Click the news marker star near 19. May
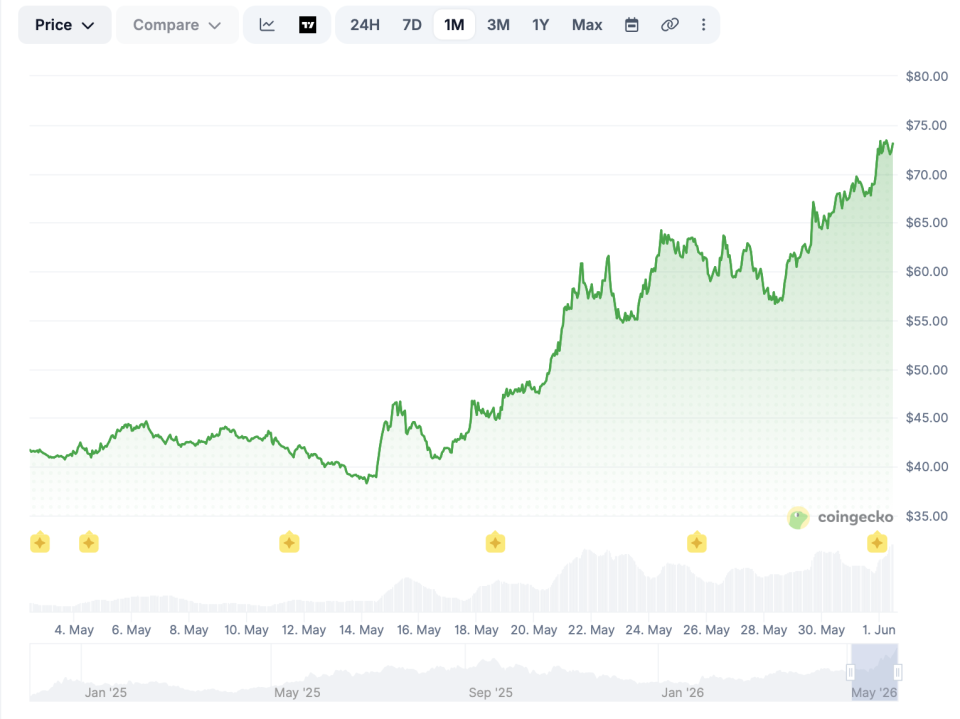The width and height of the screenshot is (960, 719). 495,543
